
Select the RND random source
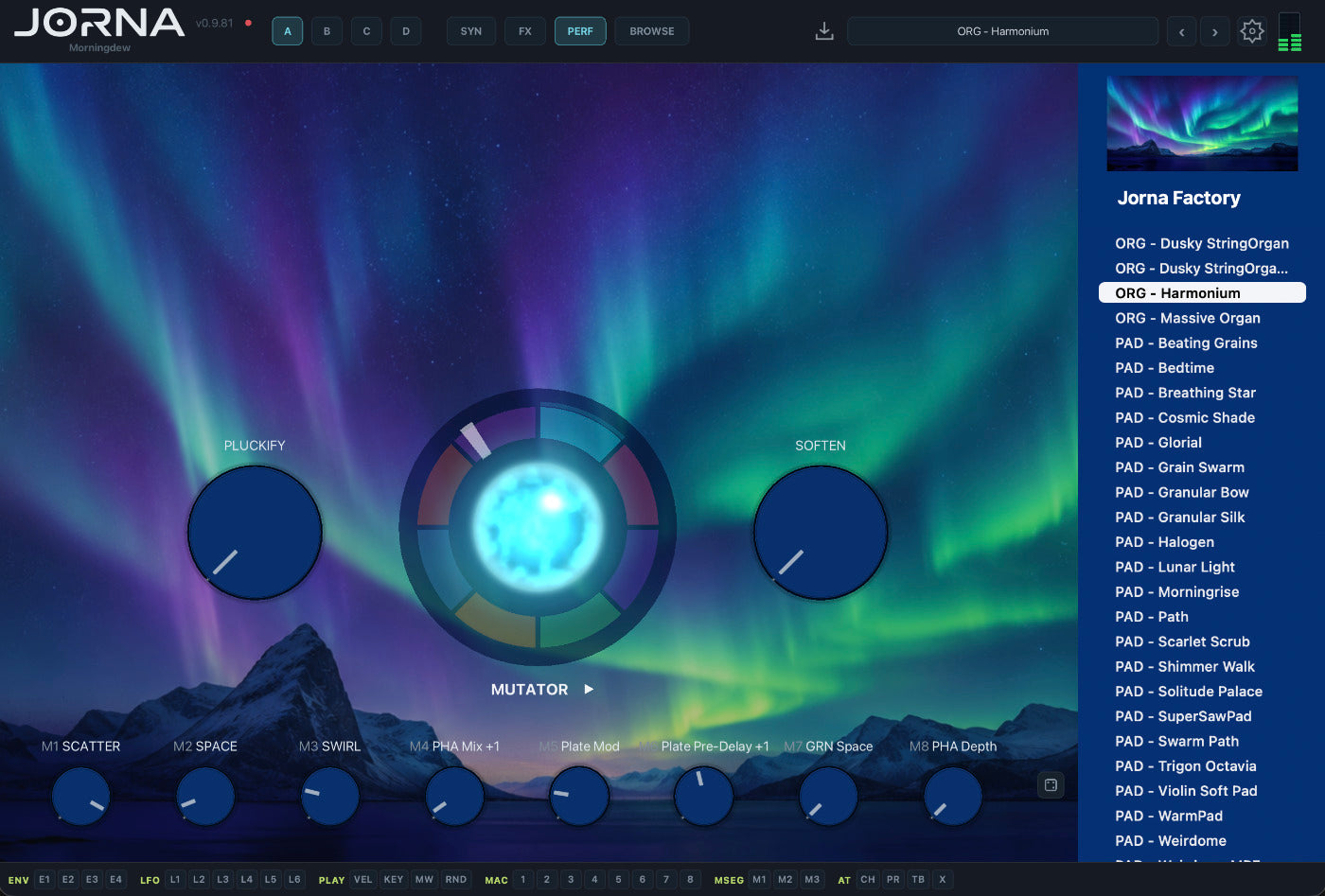click(456, 880)
